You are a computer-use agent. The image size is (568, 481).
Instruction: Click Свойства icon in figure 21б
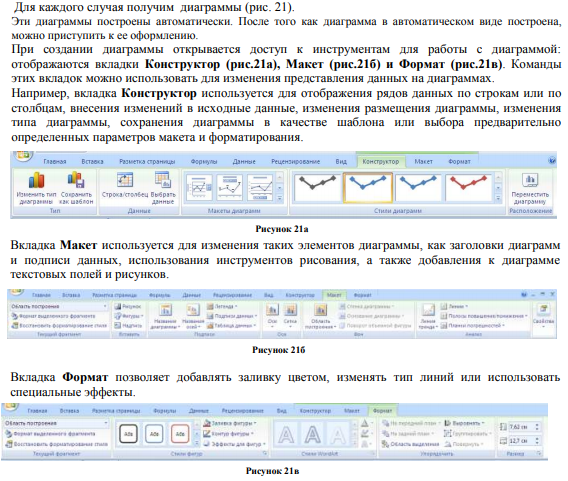pyautogui.click(x=543, y=310)
